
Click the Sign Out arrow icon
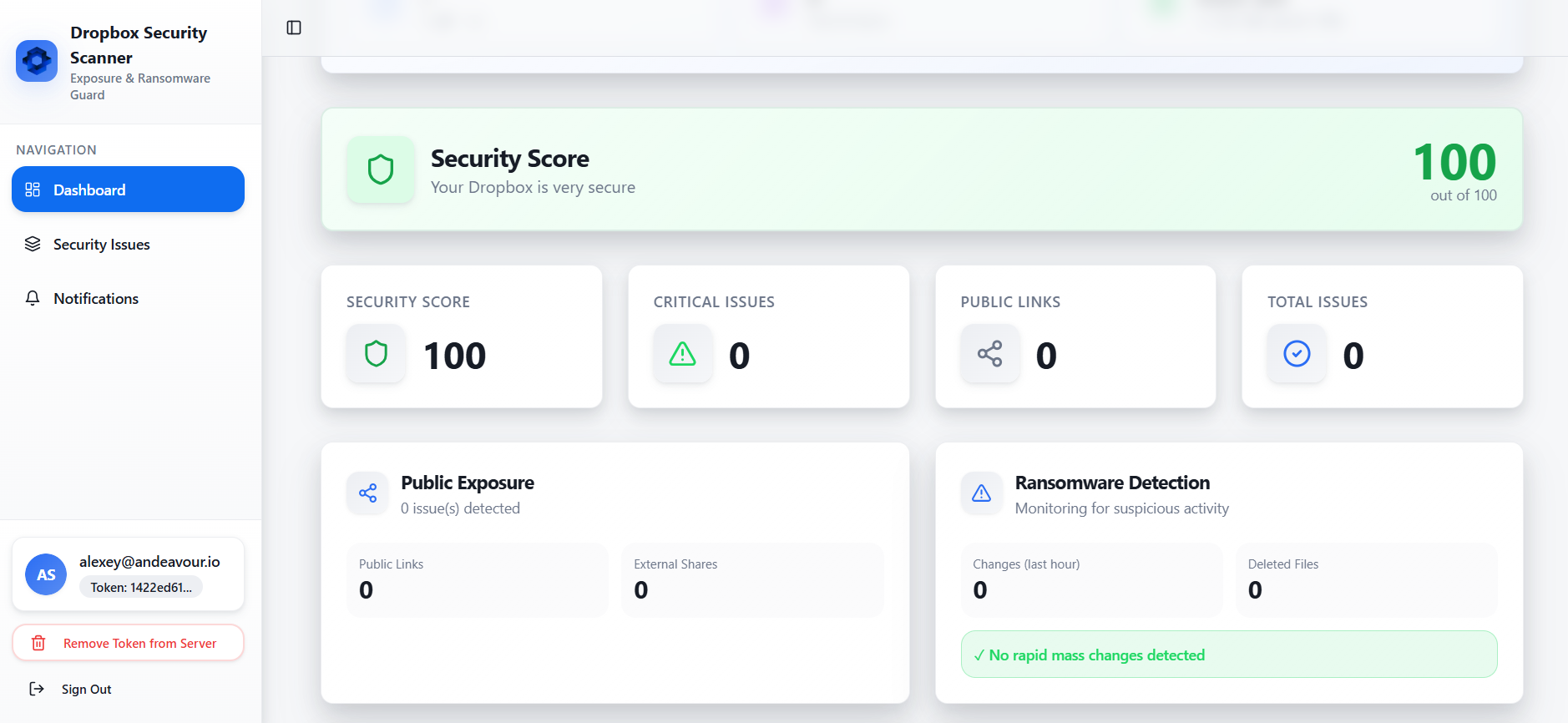(x=37, y=689)
